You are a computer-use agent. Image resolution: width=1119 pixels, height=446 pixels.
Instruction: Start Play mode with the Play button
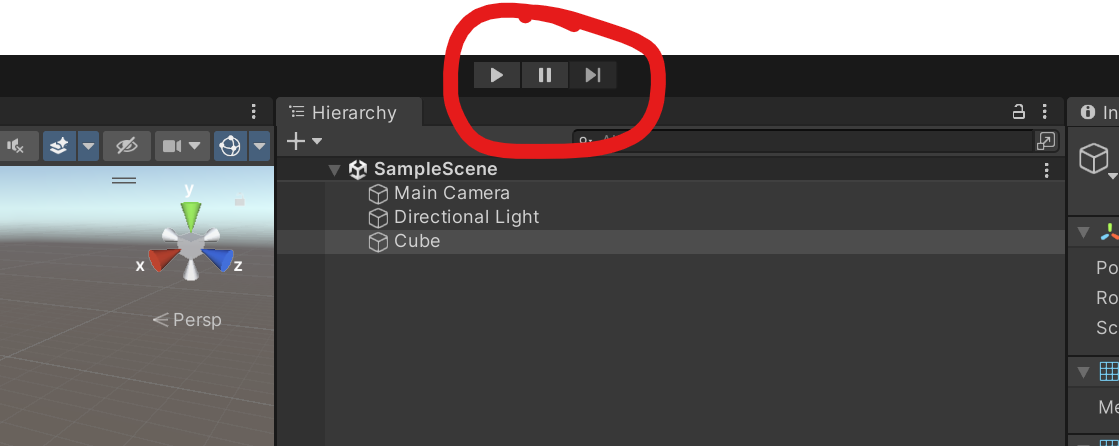(x=497, y=75)
